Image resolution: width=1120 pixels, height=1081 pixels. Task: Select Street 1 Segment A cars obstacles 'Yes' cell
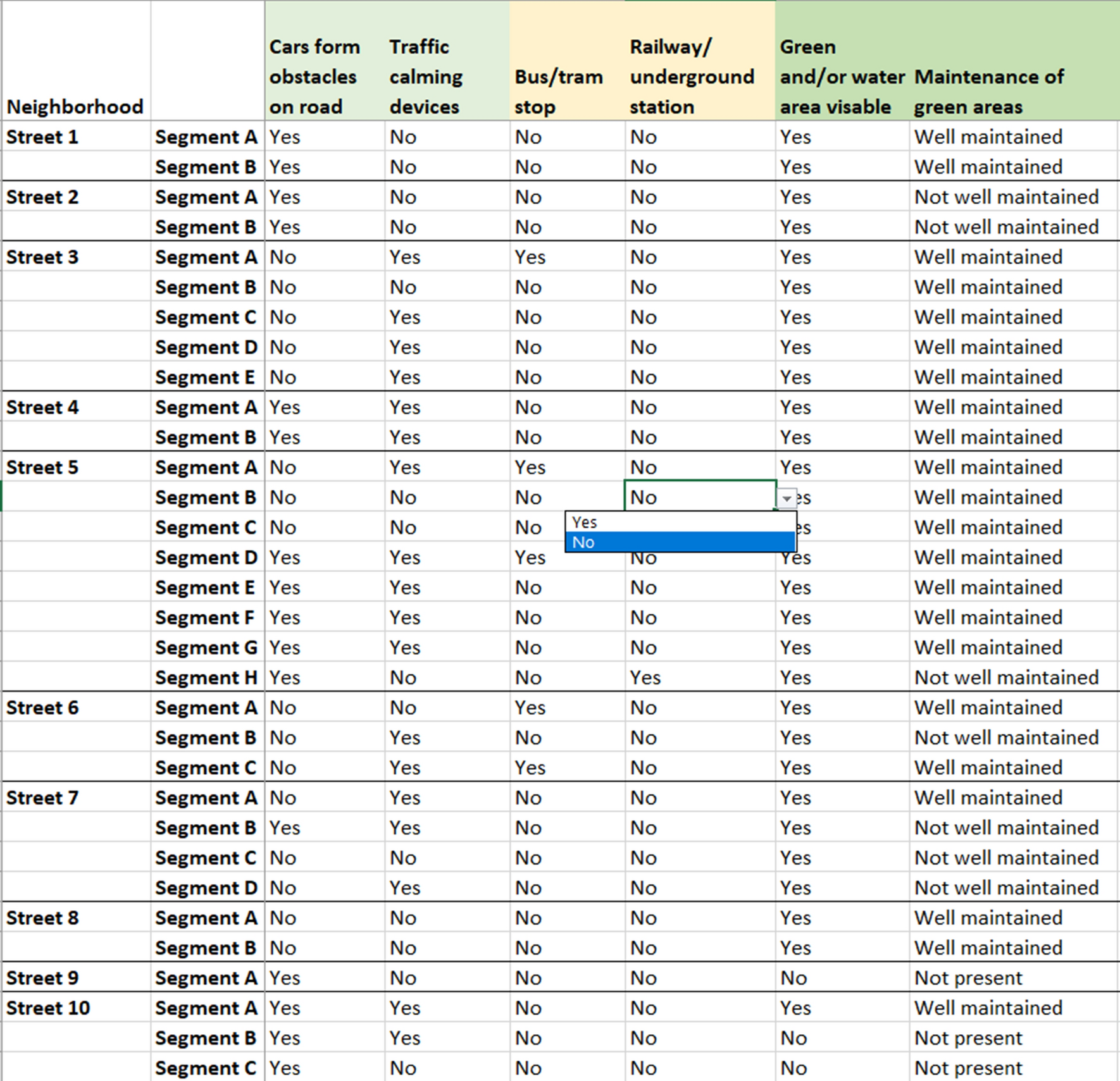click(325, 137)
